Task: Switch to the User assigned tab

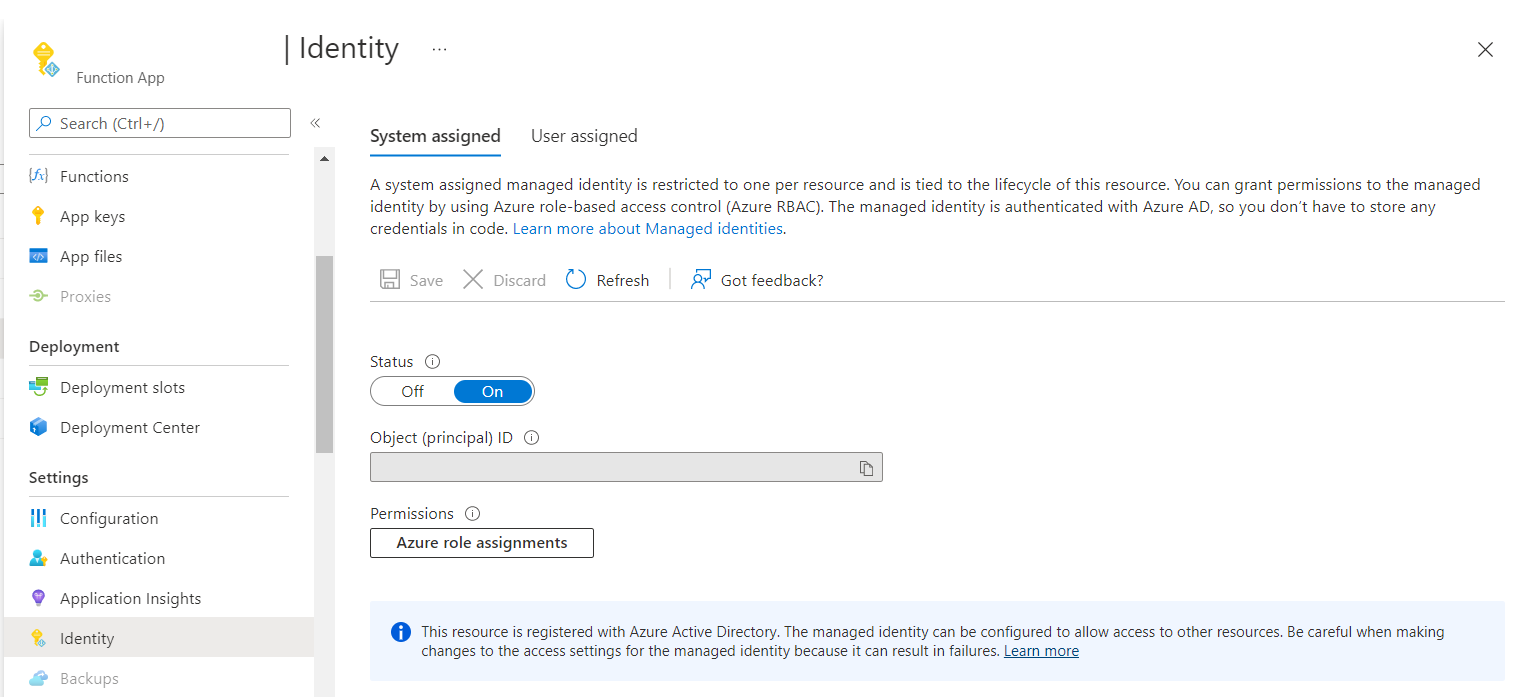Action: pos(584,136)
